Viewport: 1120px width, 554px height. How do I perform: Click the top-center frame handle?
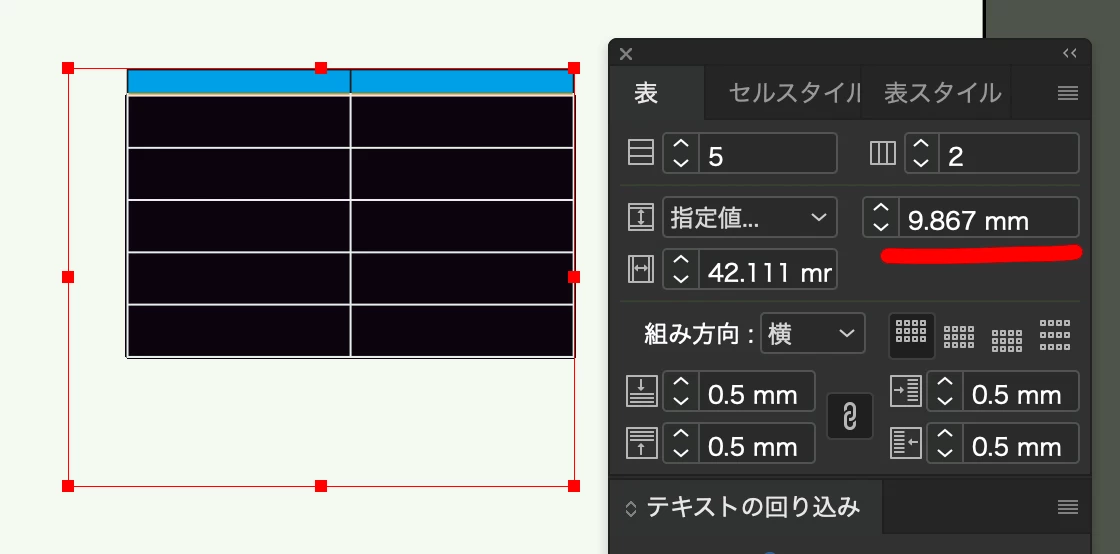point(321,68)
